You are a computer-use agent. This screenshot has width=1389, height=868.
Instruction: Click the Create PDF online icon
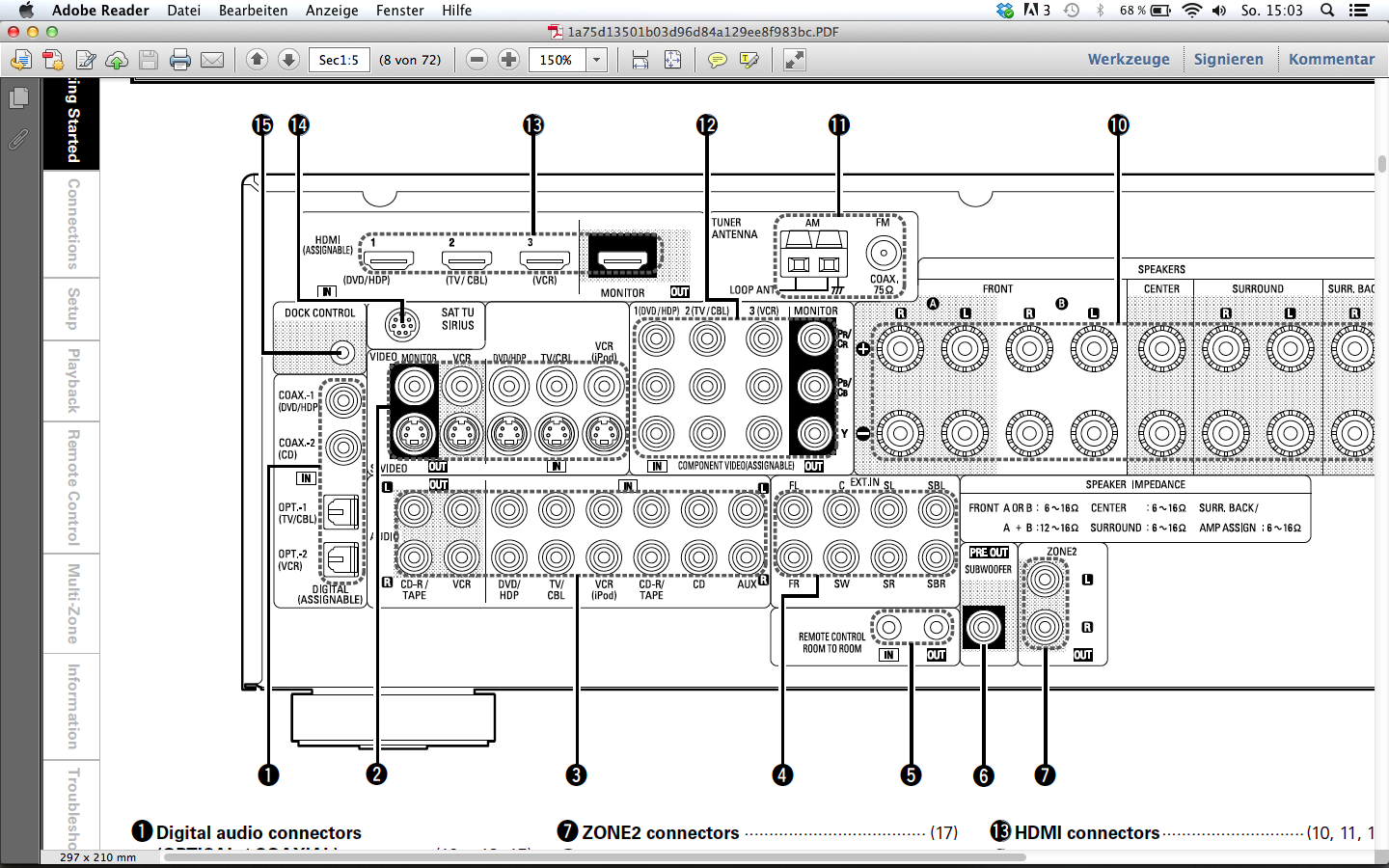click(x=53, y=60)
